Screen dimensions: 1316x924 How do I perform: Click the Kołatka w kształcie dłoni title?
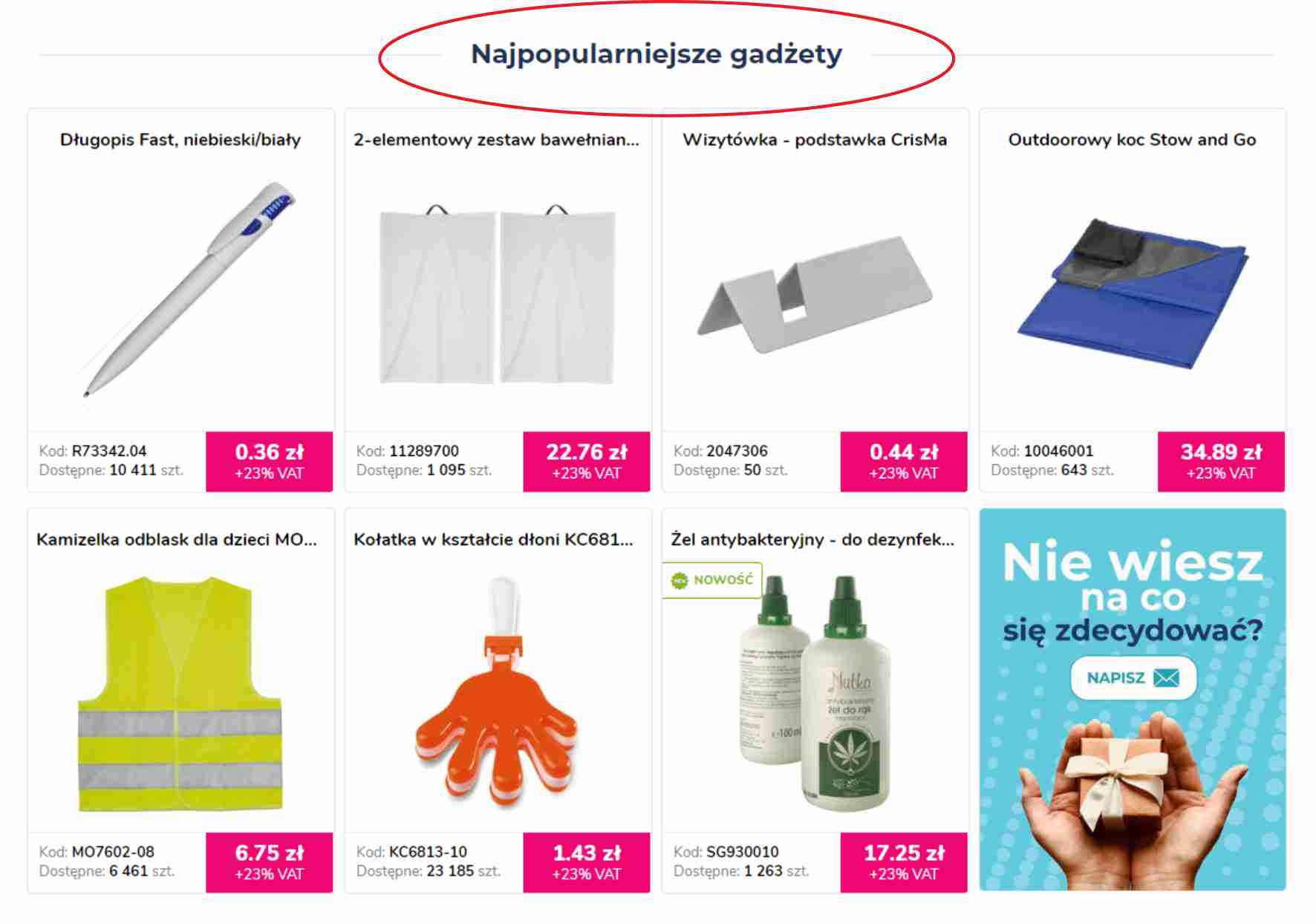[x=494, y=539]
